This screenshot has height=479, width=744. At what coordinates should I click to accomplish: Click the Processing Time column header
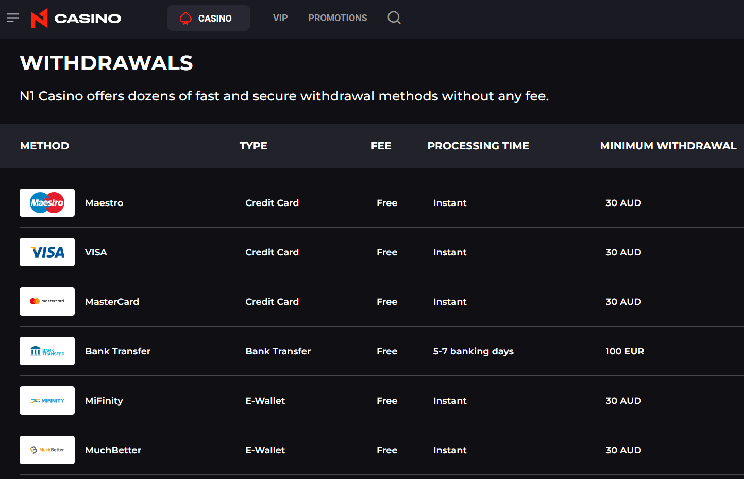(x=478, y=146)
